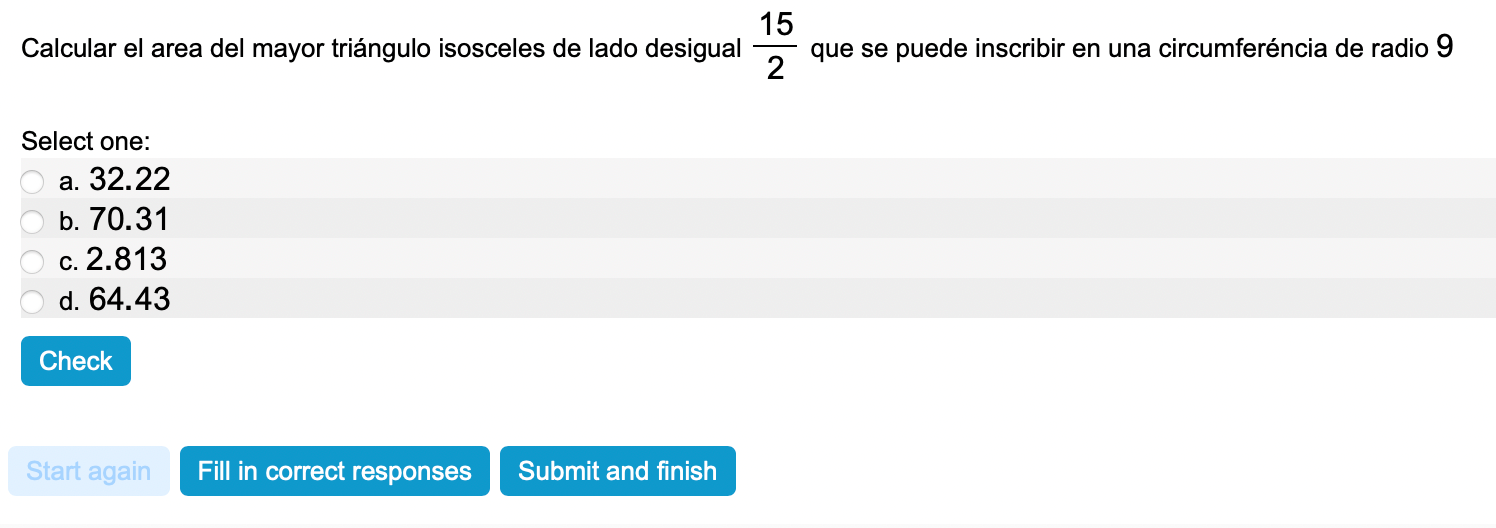
Task: Click the 'c.' option letter label
Action: (x=68, y=262)
